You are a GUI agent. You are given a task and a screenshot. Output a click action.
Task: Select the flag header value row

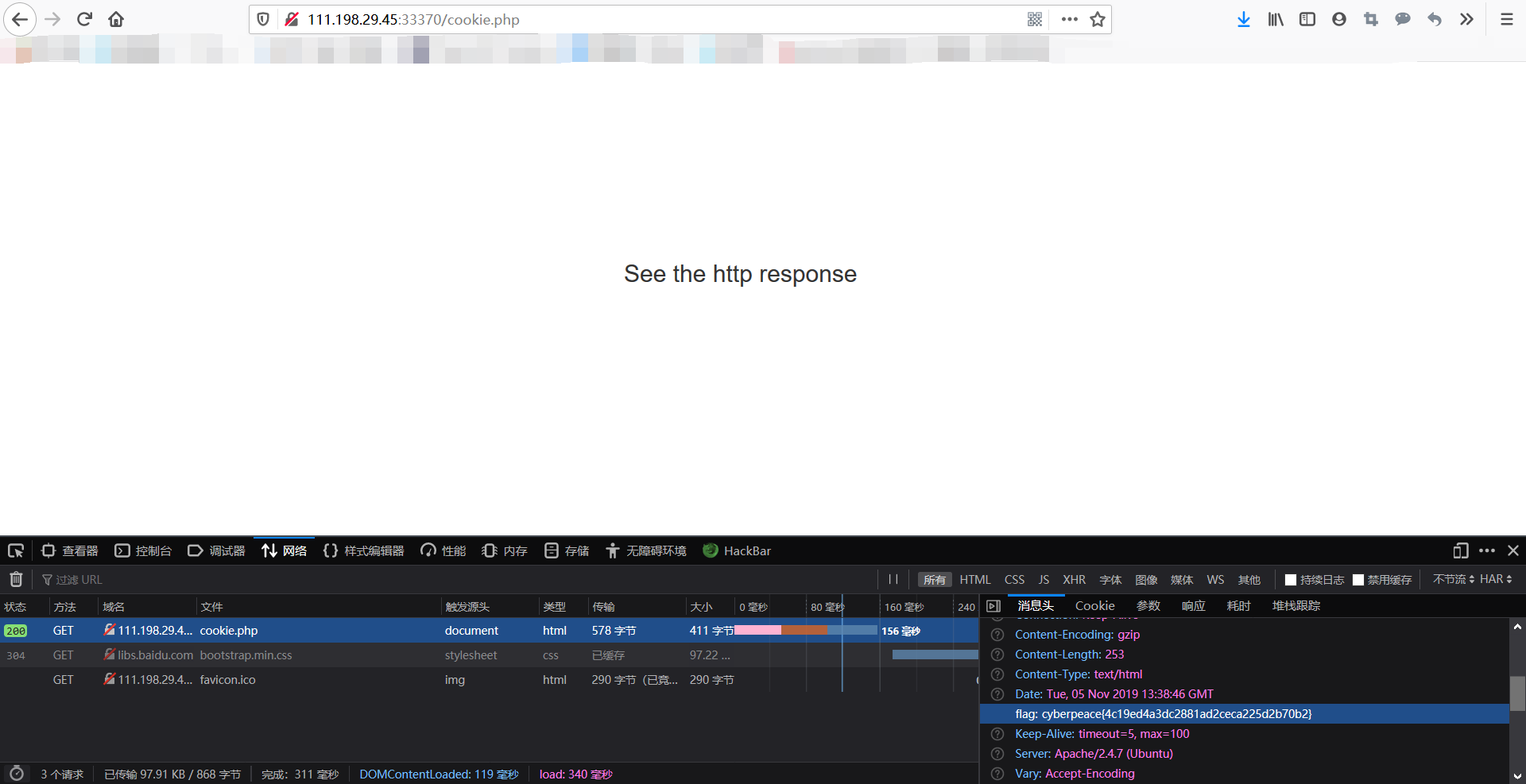(x=1245, y=714)
